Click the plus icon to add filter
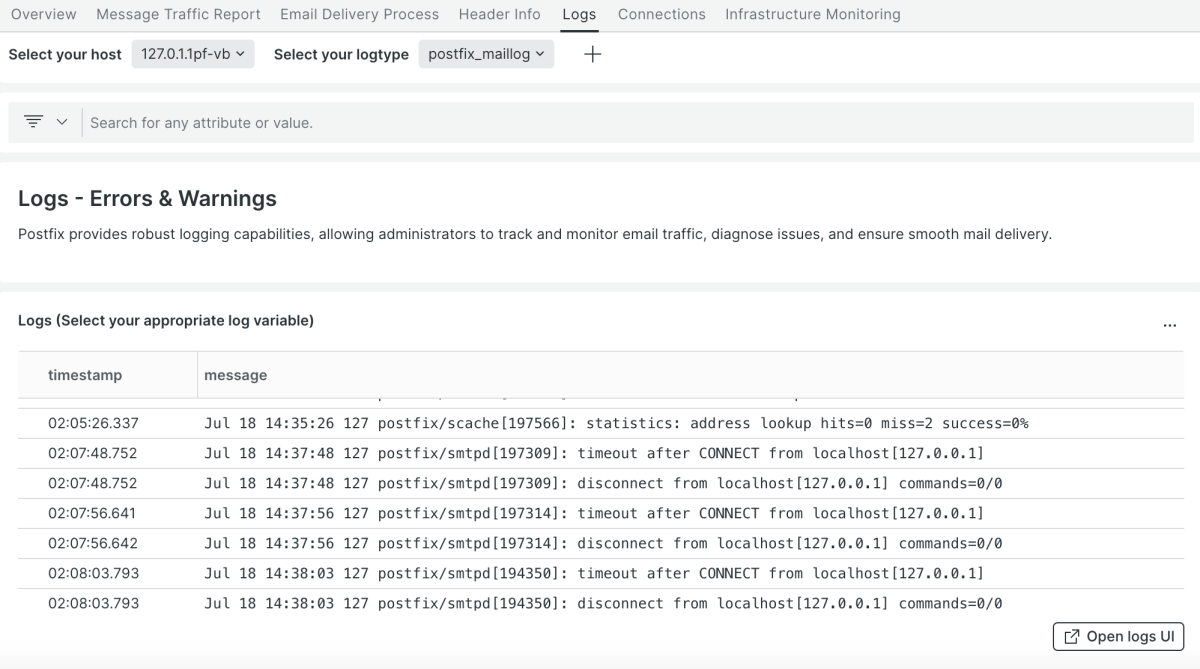1200x669 pixels. (592, 55)
